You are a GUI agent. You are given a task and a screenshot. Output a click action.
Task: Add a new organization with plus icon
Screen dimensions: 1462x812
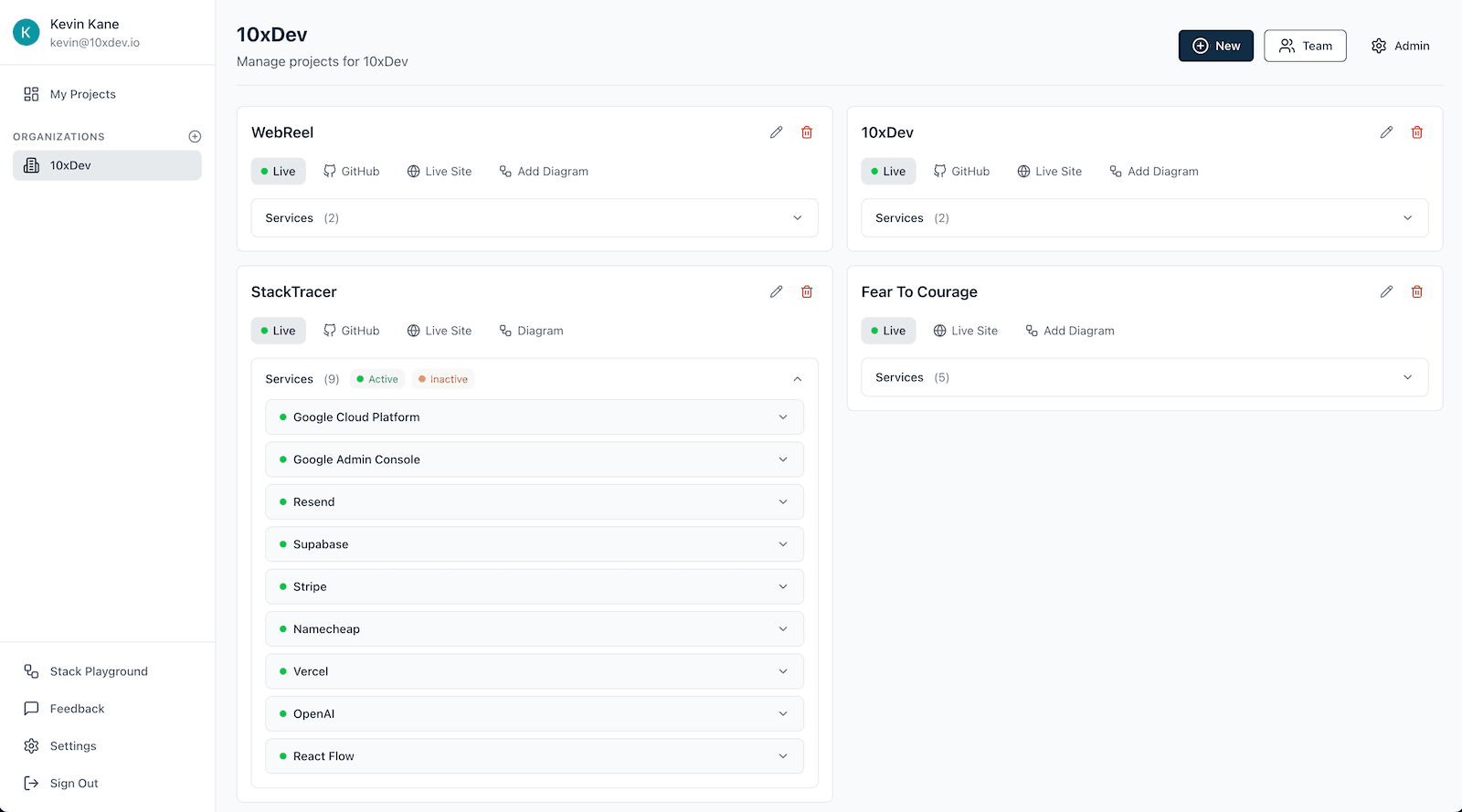(x=195, y=136)
